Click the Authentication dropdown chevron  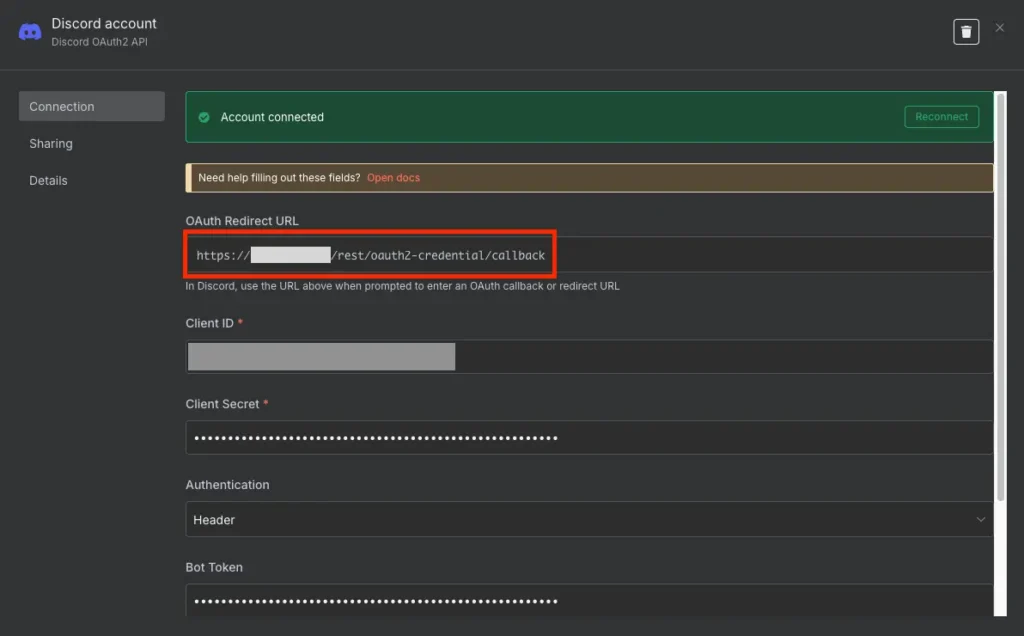(980, 519)
